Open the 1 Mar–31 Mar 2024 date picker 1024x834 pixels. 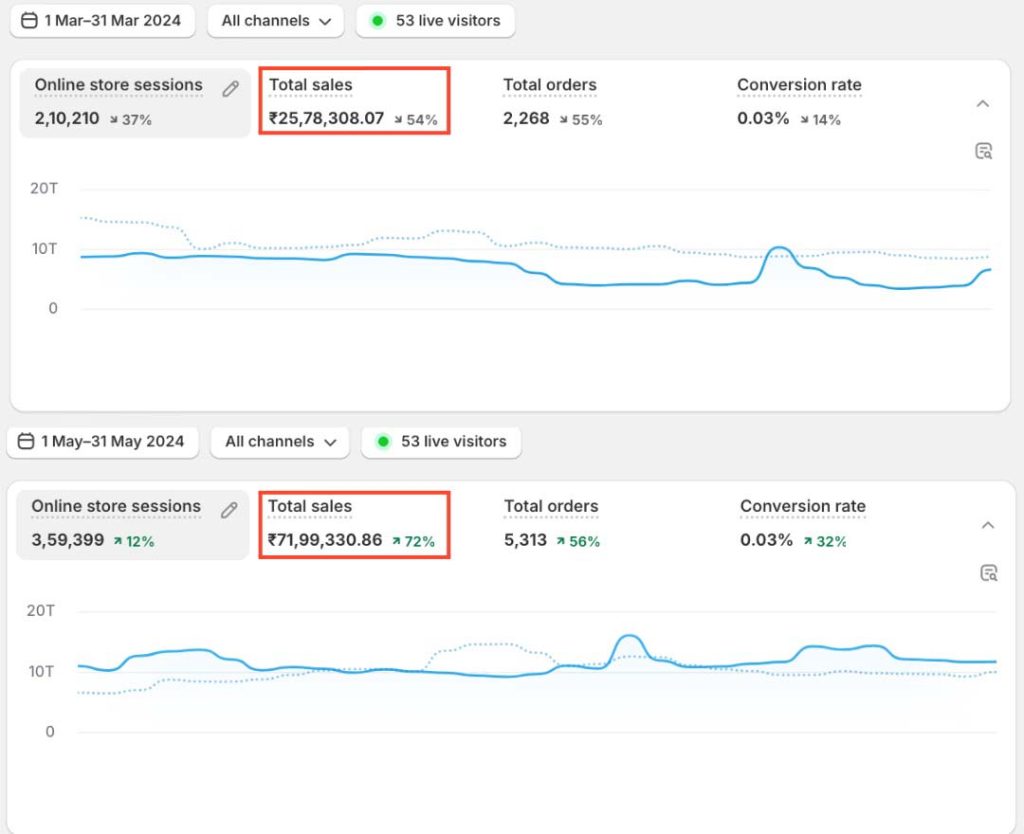[102, 20]
